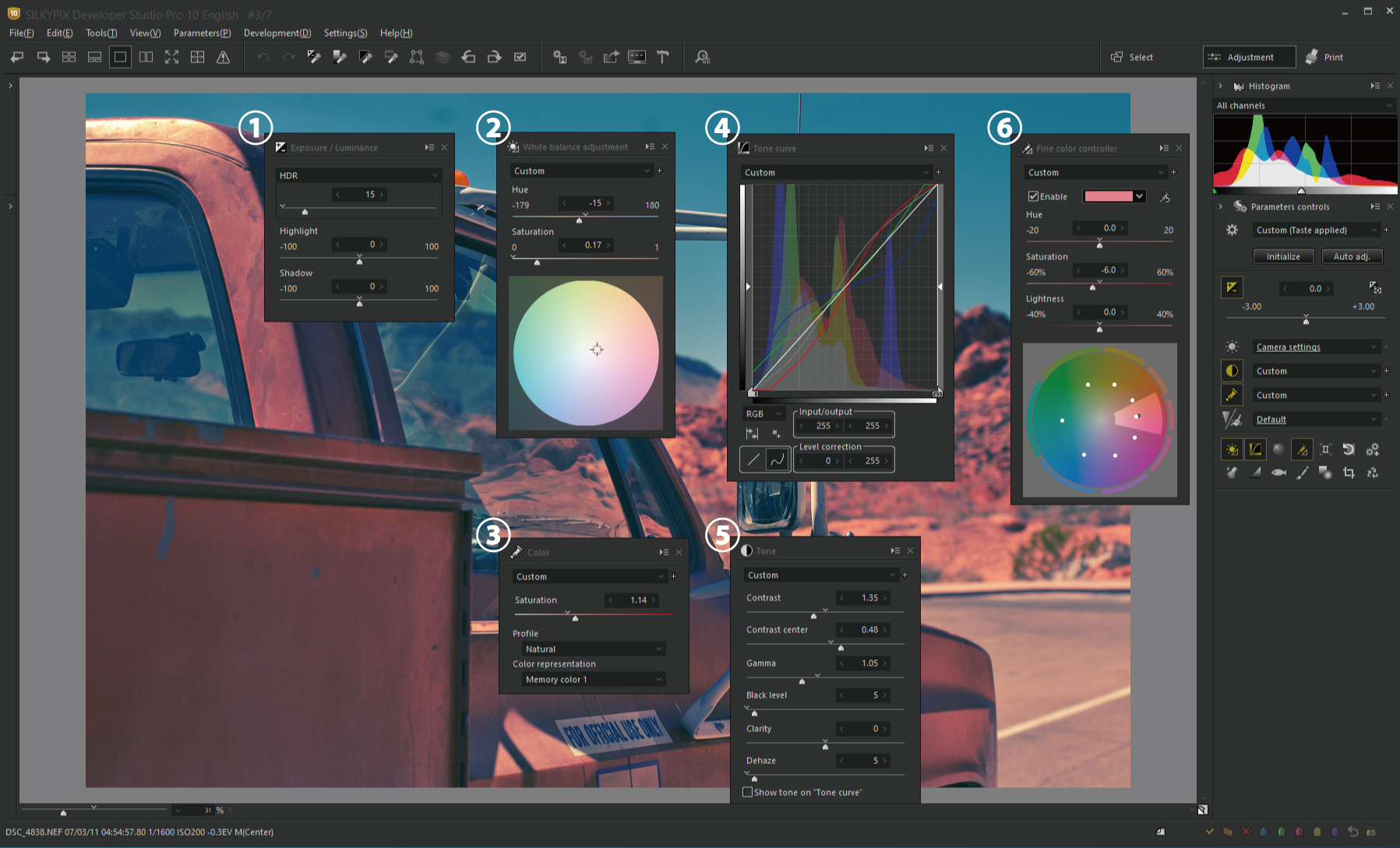
Task: Open Custom preset dropdown in White balance adjustment
Action: tap(581, 171)
